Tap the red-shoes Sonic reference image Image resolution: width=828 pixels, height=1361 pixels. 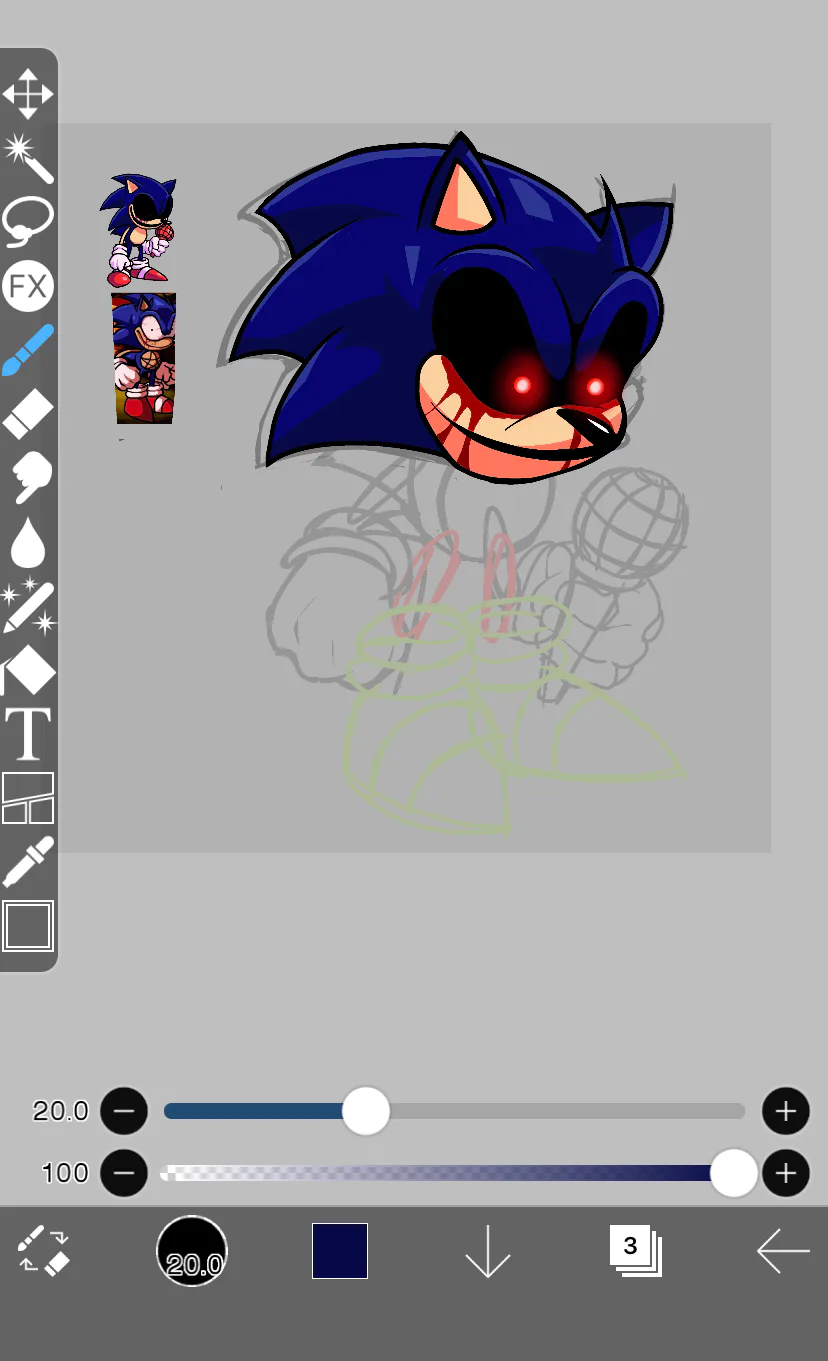[x=144, y=358]
